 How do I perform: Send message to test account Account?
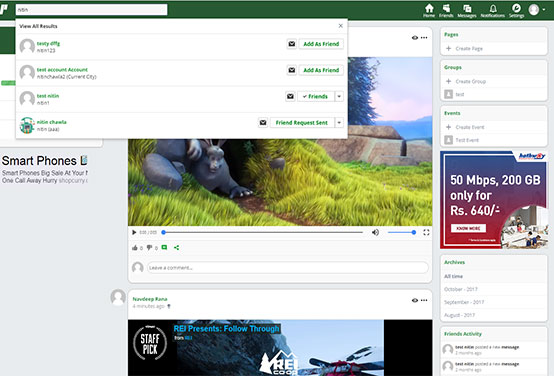291,70
